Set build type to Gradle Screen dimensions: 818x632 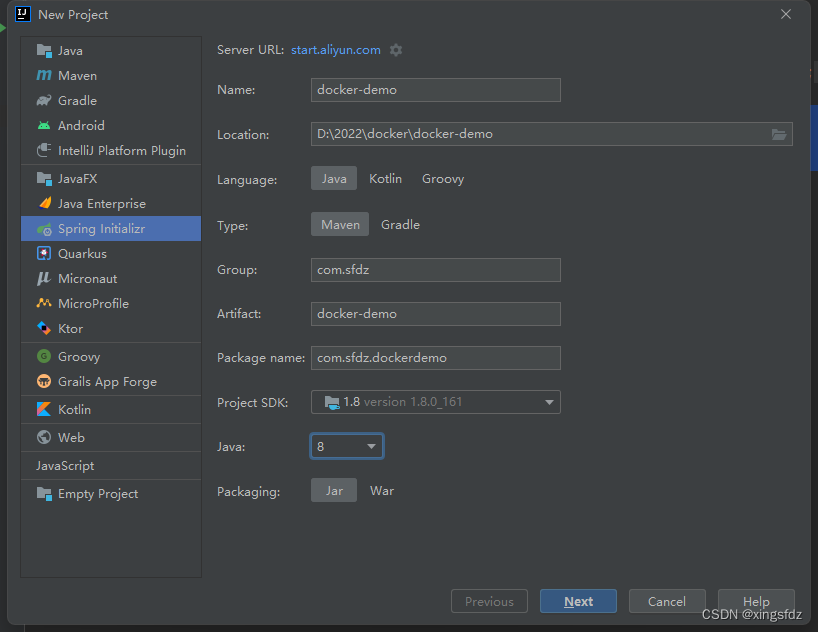coord(400,224)
